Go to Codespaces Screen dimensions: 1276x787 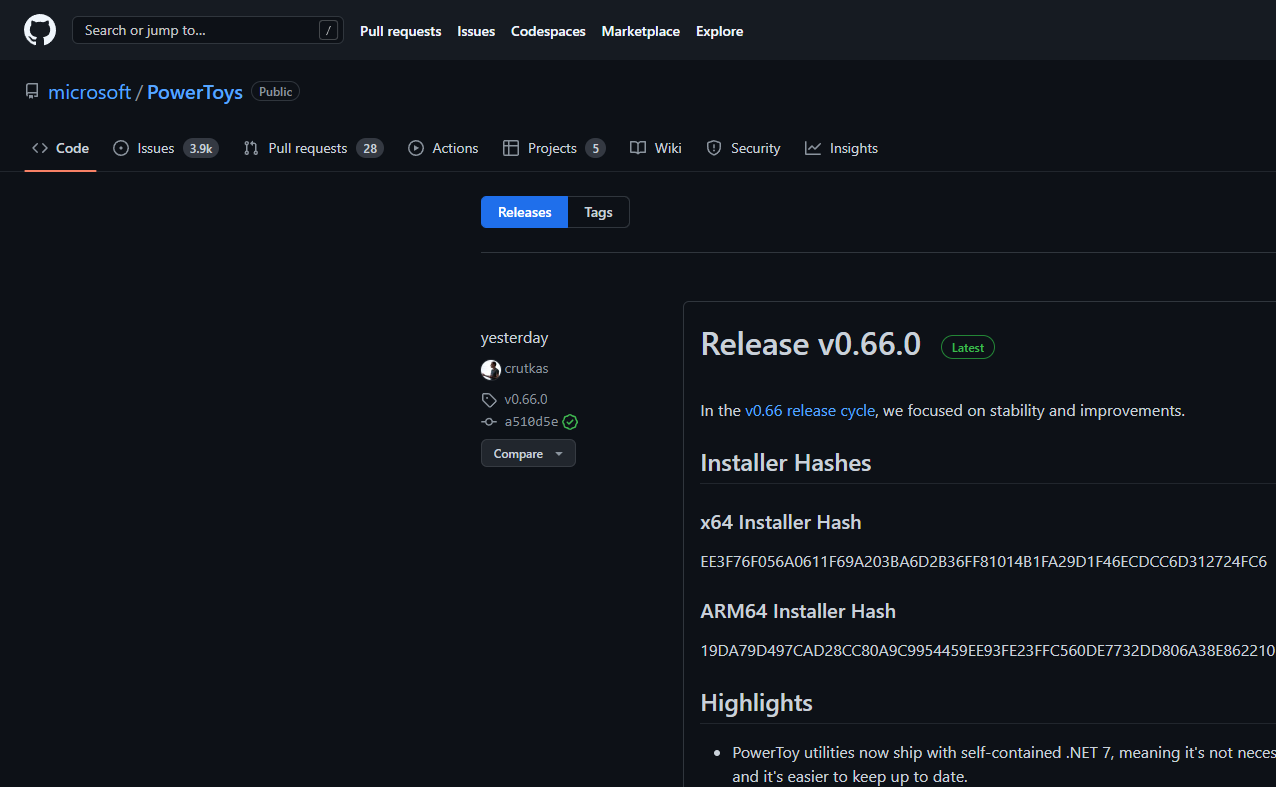tap(548, 31)
